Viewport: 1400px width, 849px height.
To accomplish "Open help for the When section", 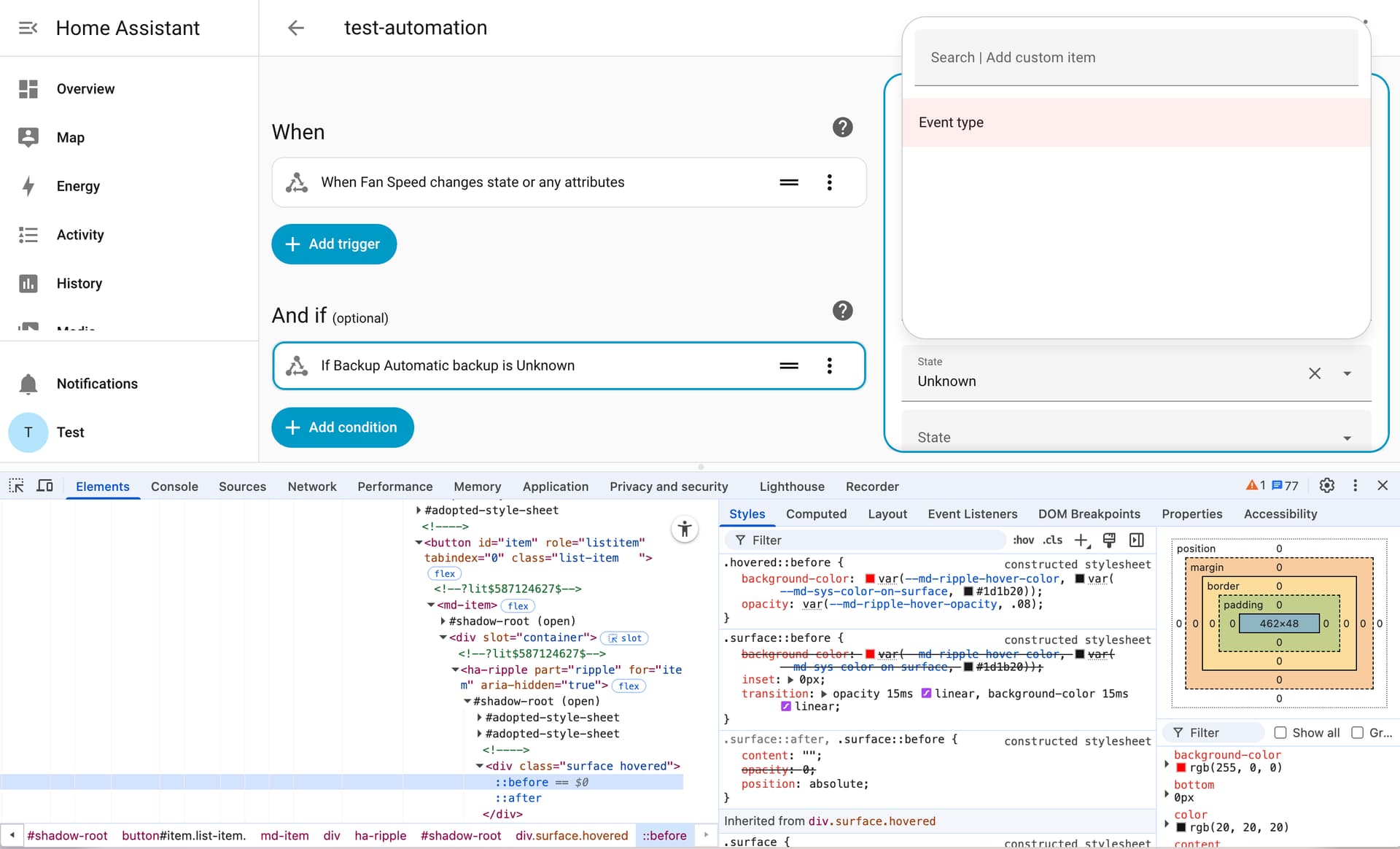I will point(842,128).
